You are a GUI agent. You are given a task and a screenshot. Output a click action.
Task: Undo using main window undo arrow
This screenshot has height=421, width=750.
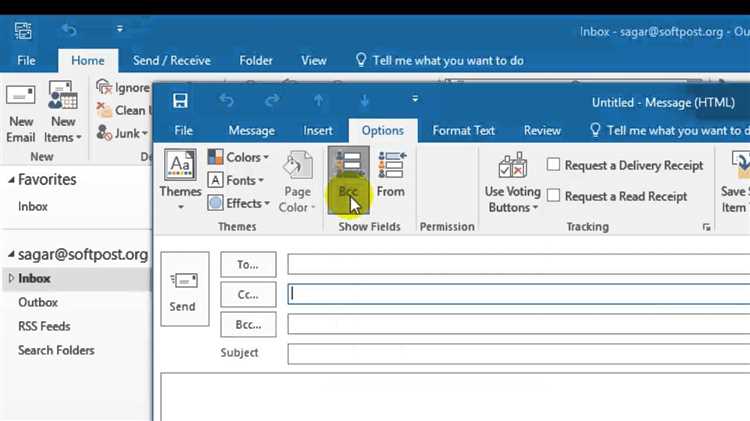point(69,30)
